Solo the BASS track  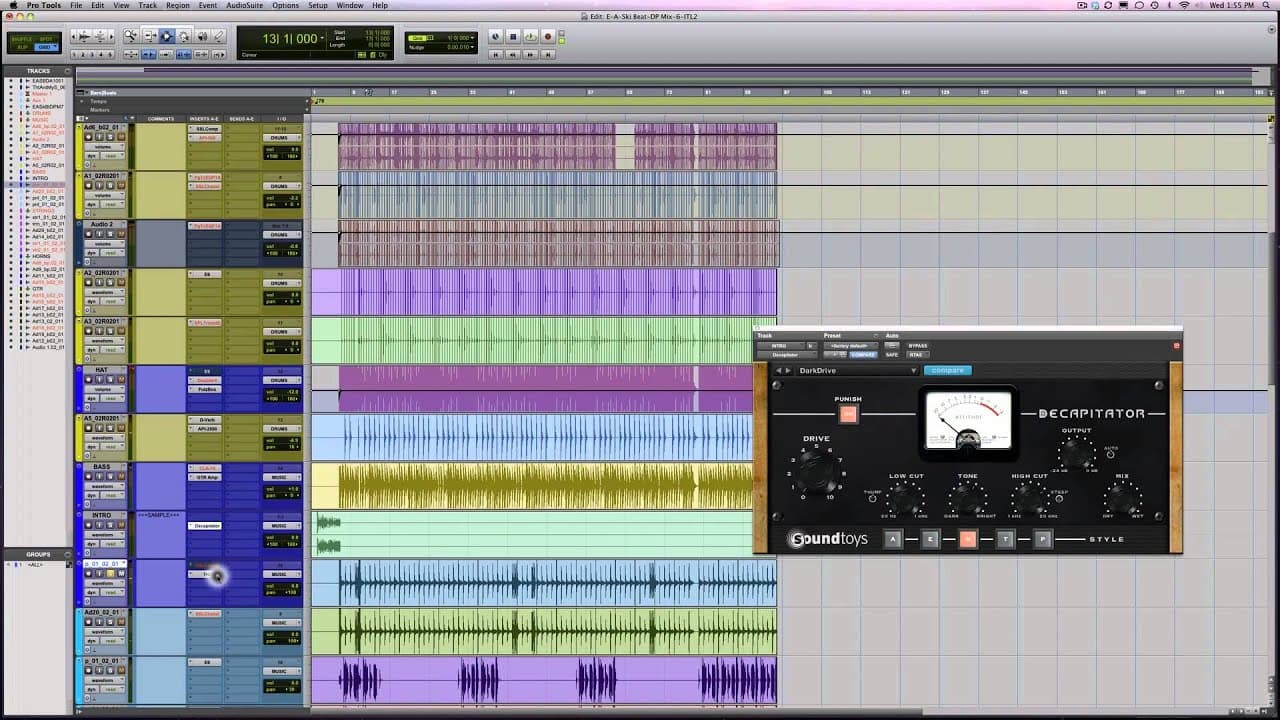110,476
